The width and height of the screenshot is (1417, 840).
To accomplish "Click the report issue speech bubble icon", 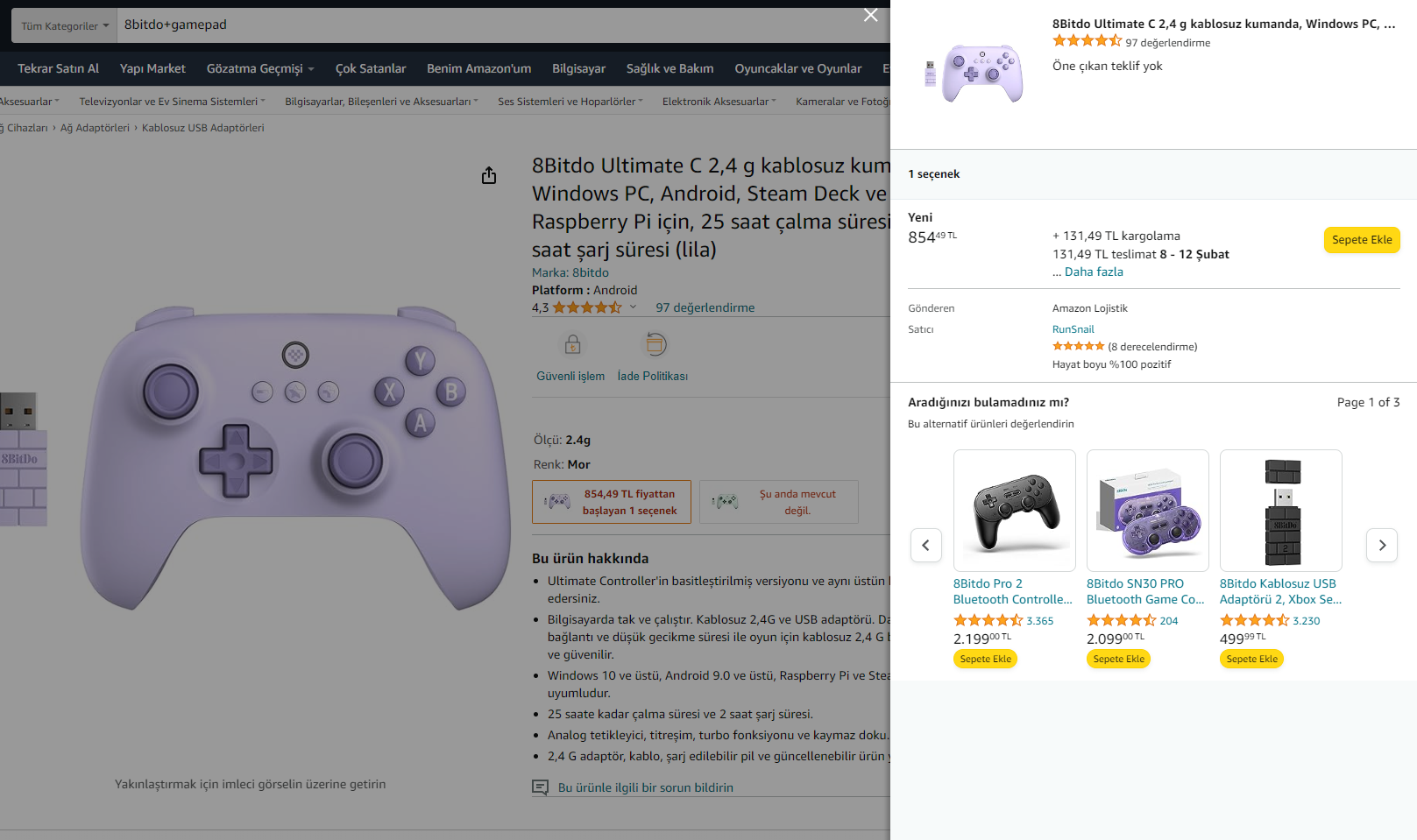I will pos(541,787).
